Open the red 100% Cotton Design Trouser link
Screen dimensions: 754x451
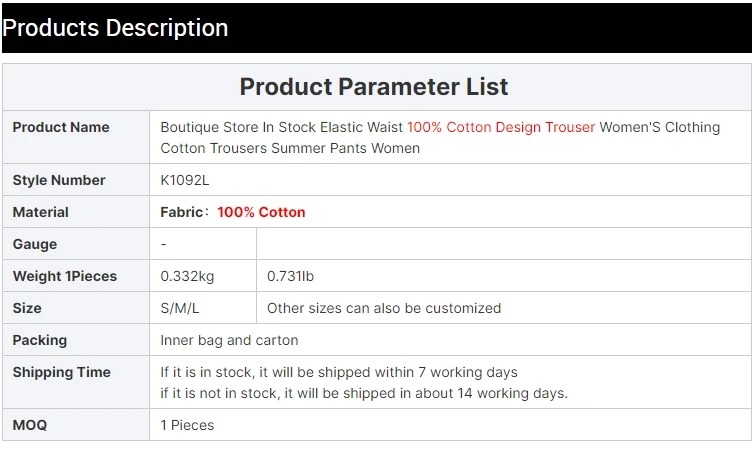pos(500,127)
